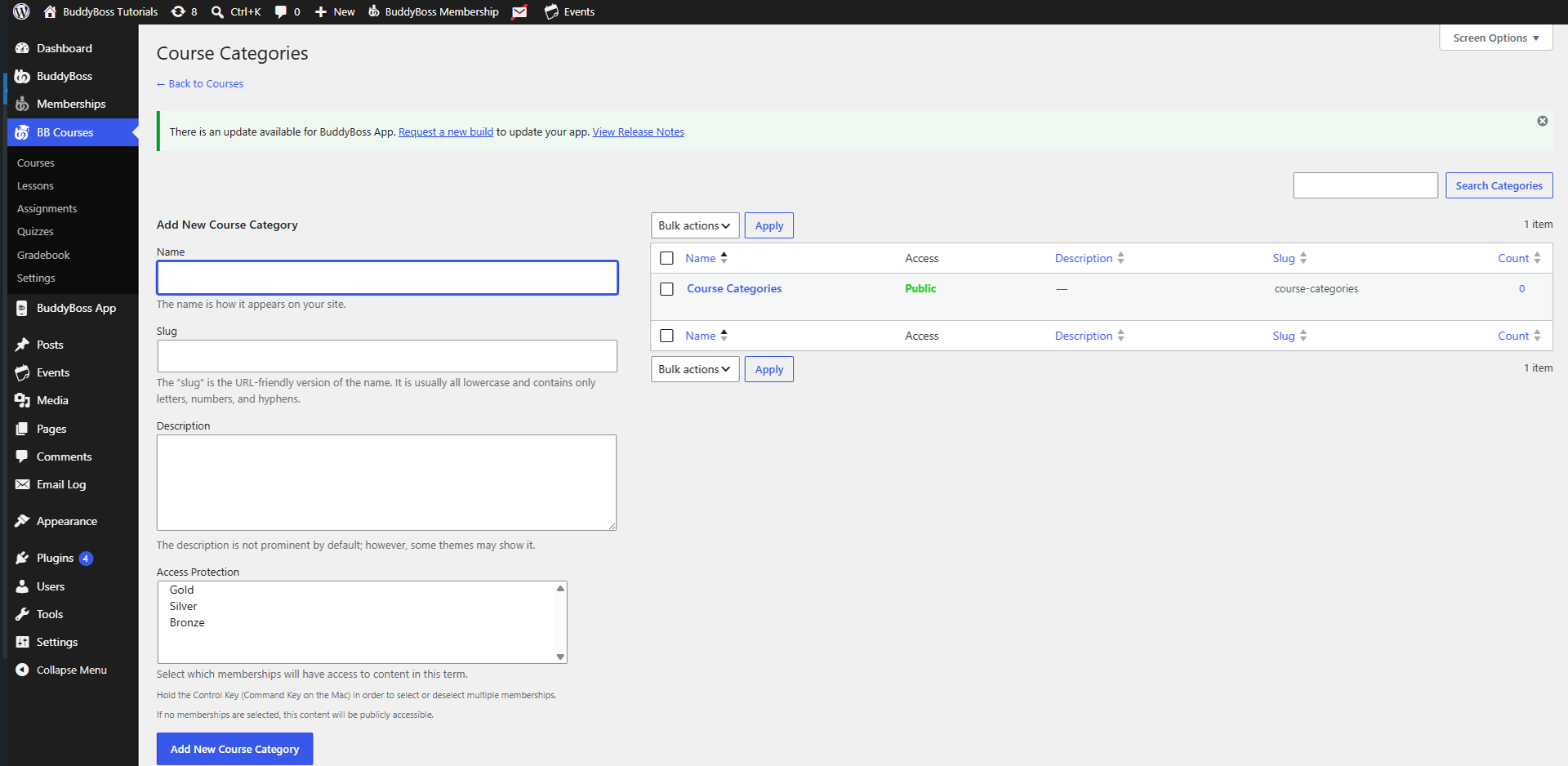
Task: Click the home icon for BuddyBoss Tutorials
Action: (x=50, y=11)
